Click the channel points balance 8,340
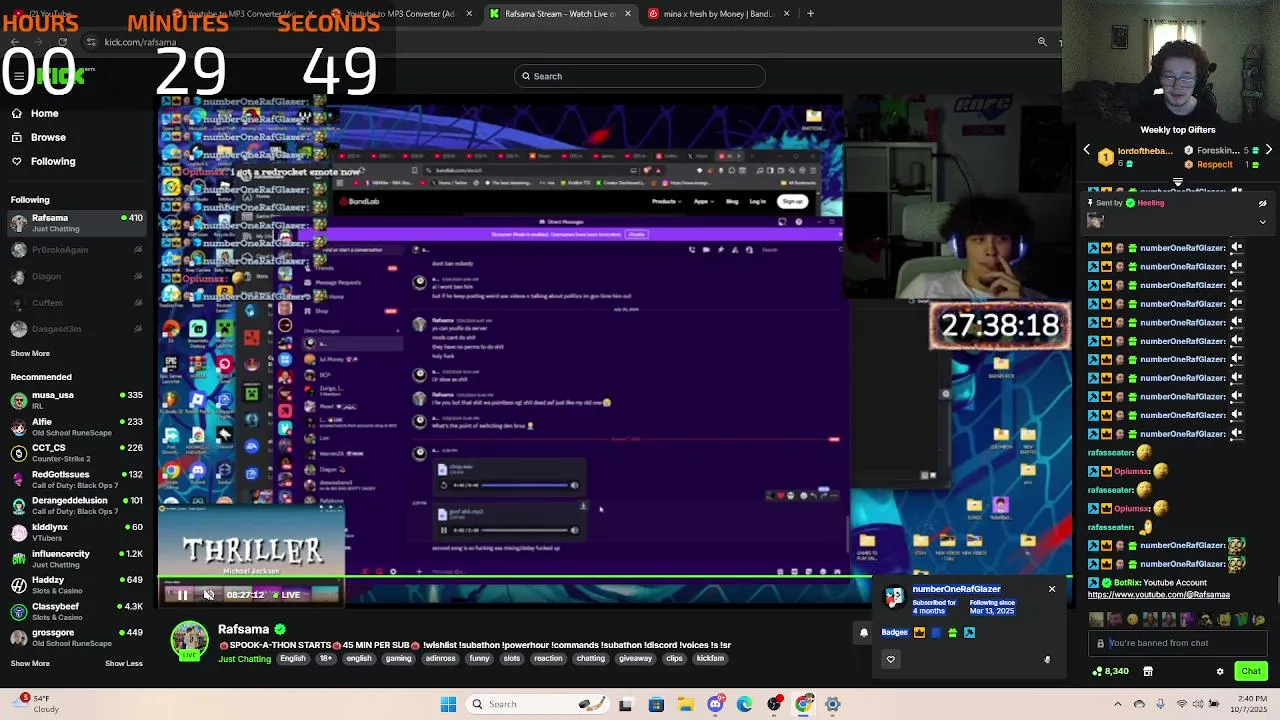 (x=1111, y=671)
